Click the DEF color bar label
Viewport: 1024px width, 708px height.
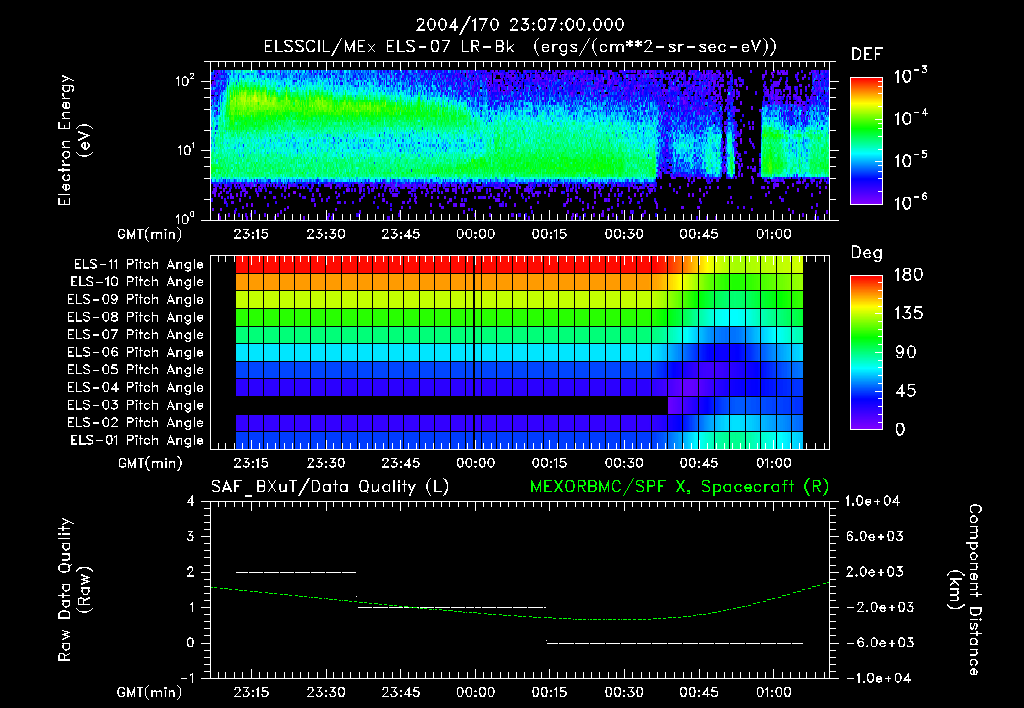point(867,54)
